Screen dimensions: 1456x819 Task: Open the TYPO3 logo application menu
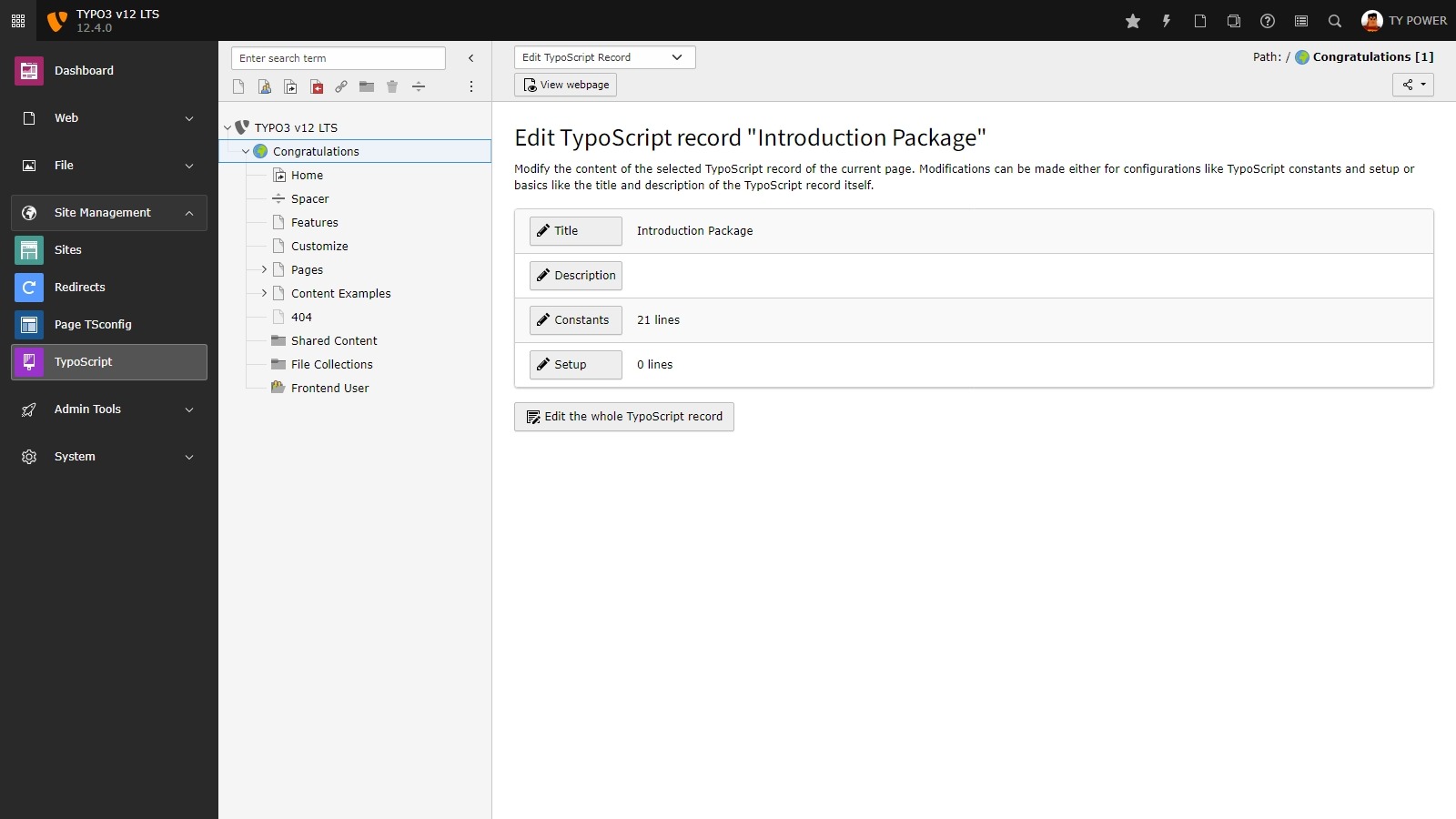coord(56,20)
